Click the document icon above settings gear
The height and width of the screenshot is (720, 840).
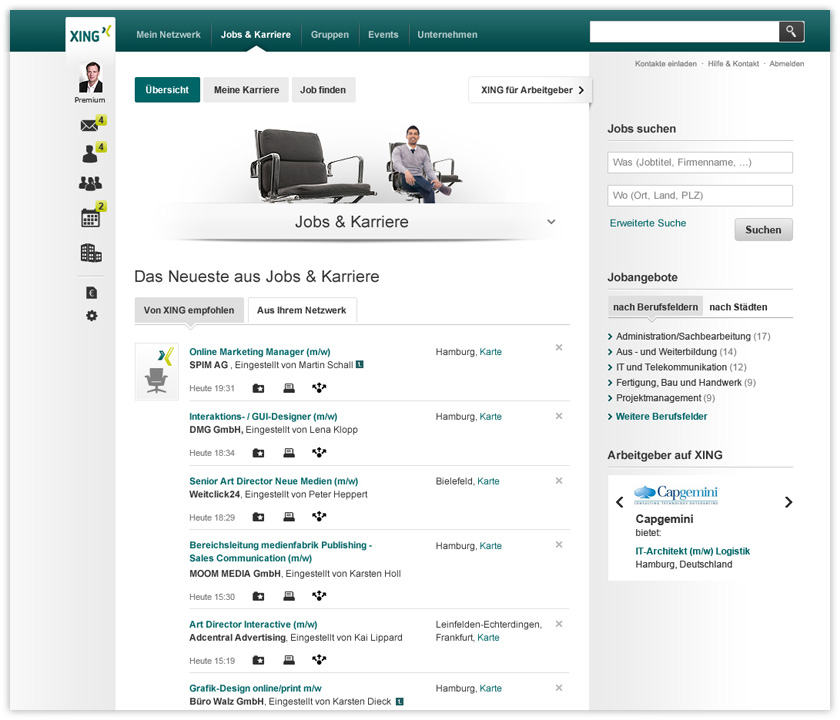[x=92, y=292]
